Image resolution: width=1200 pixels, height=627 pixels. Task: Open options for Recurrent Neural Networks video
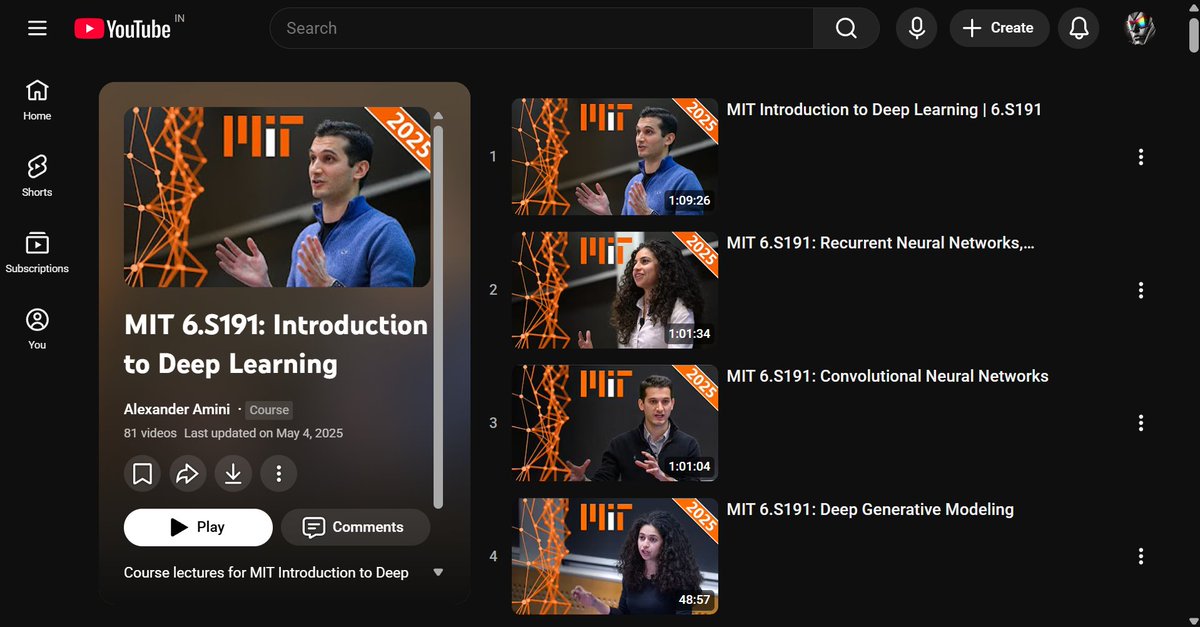(1141, 290)
